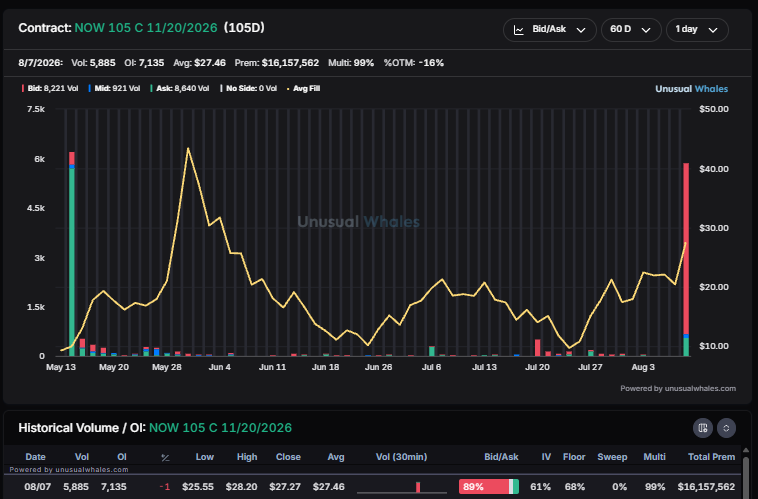Click the chart line icon in Bid/Ask selector

click(519, 30)
